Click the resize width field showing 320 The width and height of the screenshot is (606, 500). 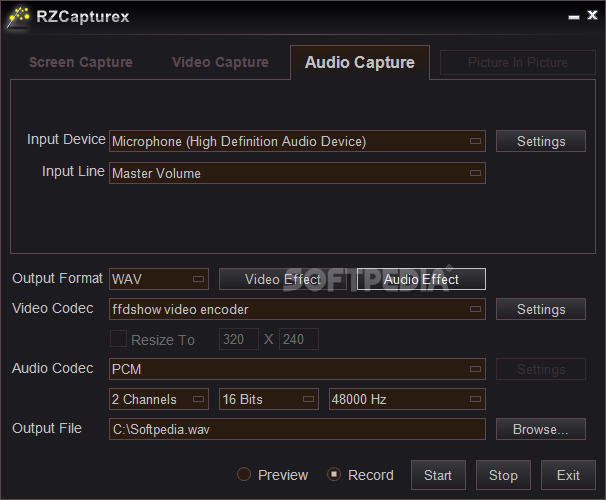point(238,339)
